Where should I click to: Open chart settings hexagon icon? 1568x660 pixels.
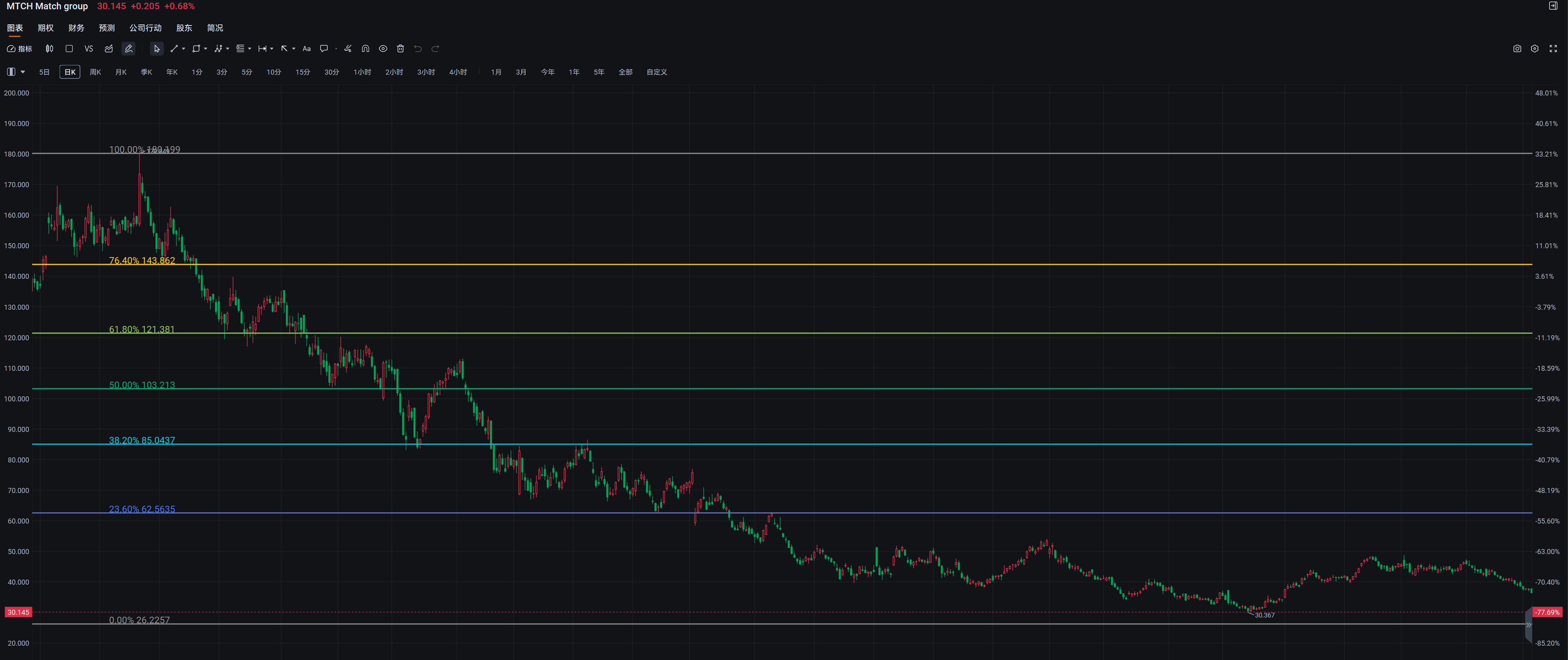(1534, 49)
